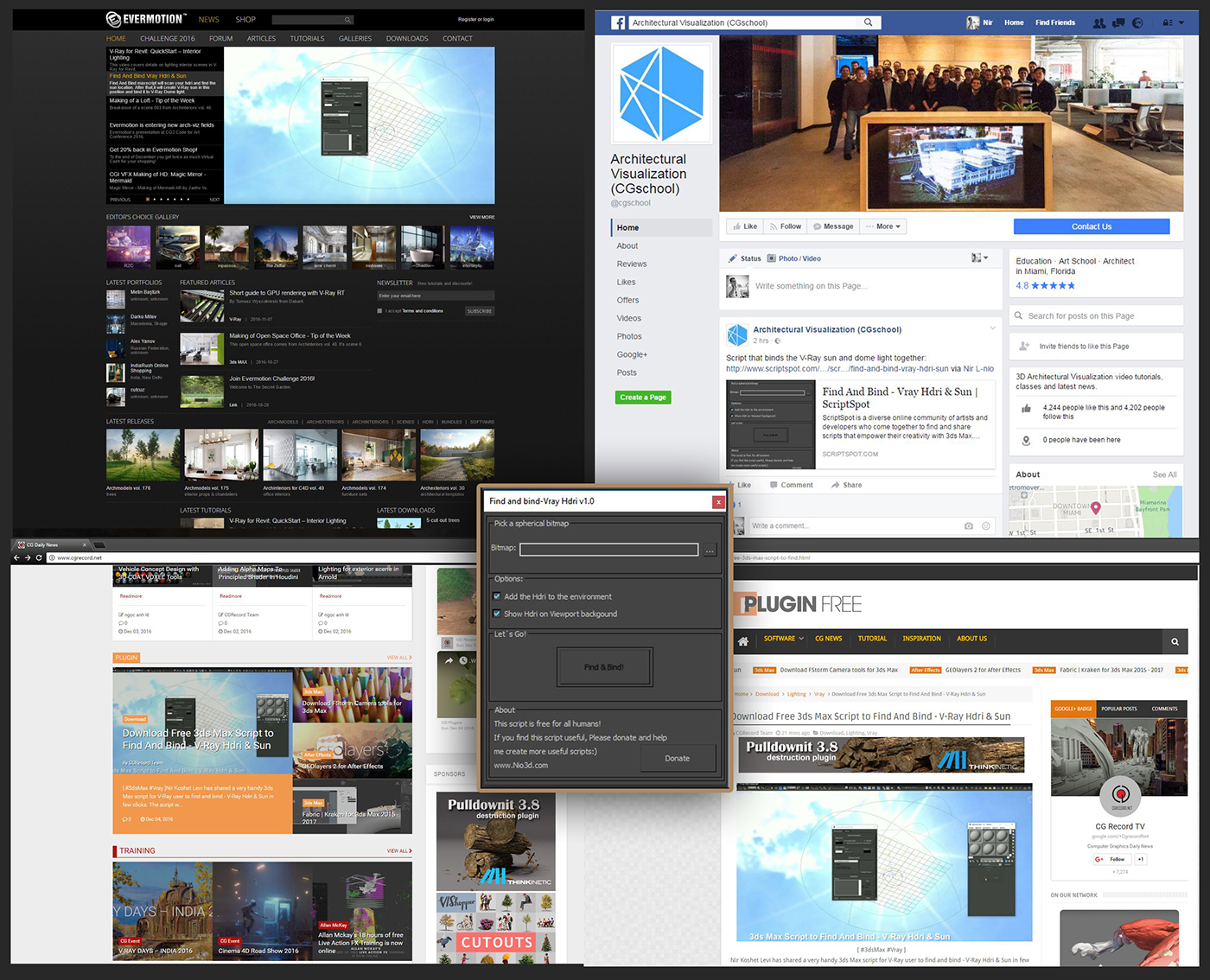Click back arrow in CG Daily News browser

coord(16,557)
